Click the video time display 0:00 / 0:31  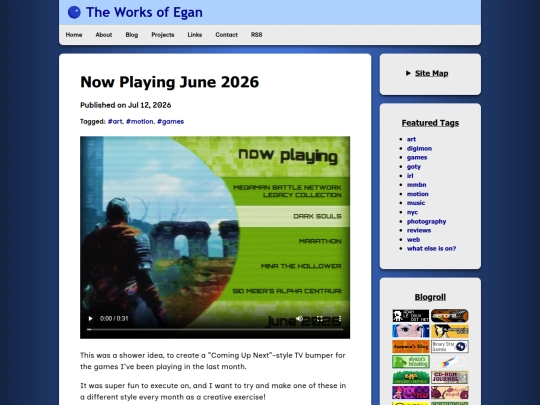(114, 319)
